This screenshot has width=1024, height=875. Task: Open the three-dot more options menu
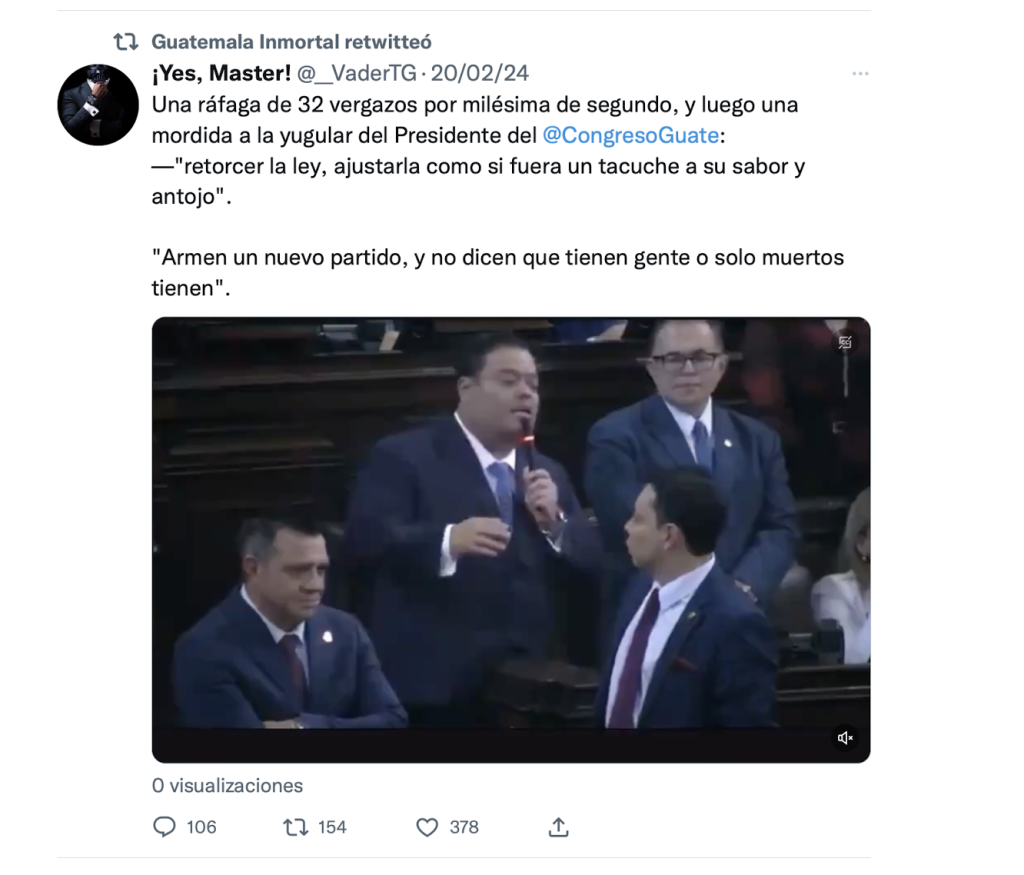pyautogui.click(x=860, y=74)
